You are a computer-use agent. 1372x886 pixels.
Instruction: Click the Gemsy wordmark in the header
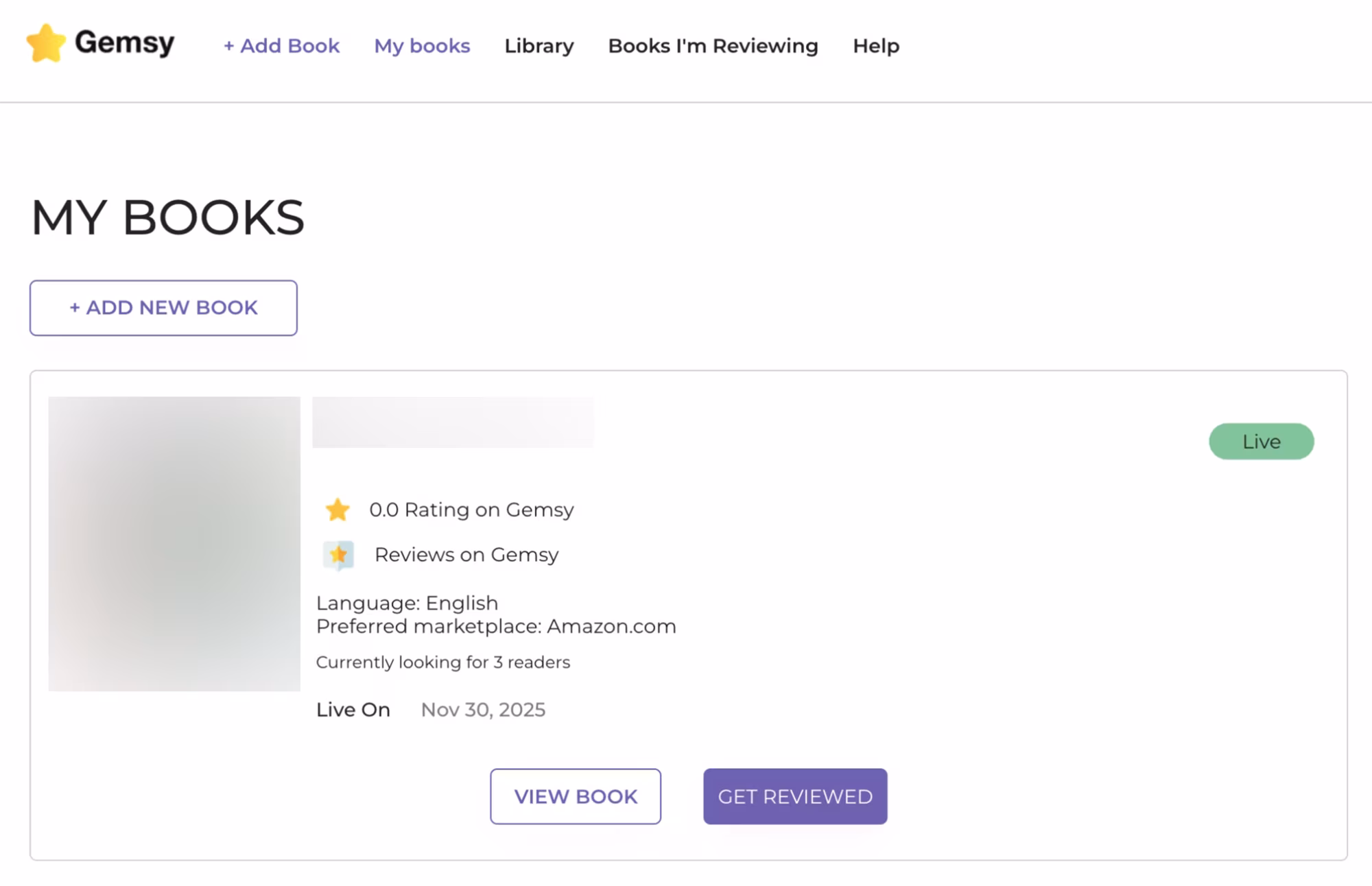[x=125, y=43]
